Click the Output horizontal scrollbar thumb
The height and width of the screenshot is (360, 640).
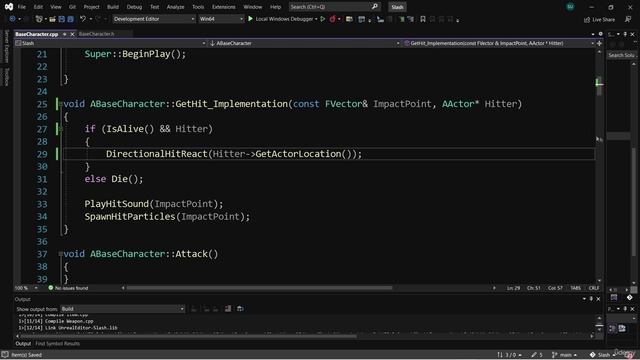coord(188,336)
